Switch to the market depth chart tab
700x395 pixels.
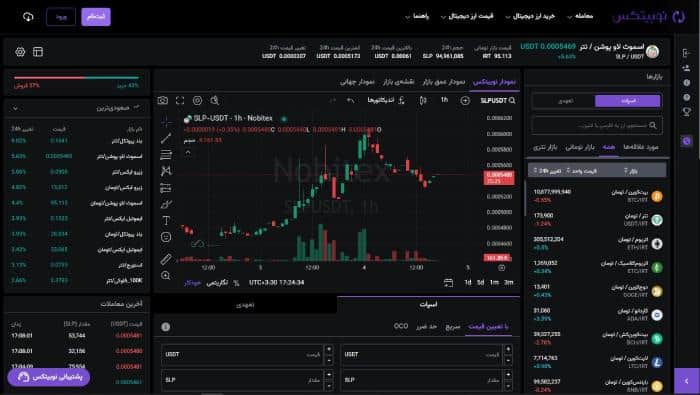(x=444, y=82)
